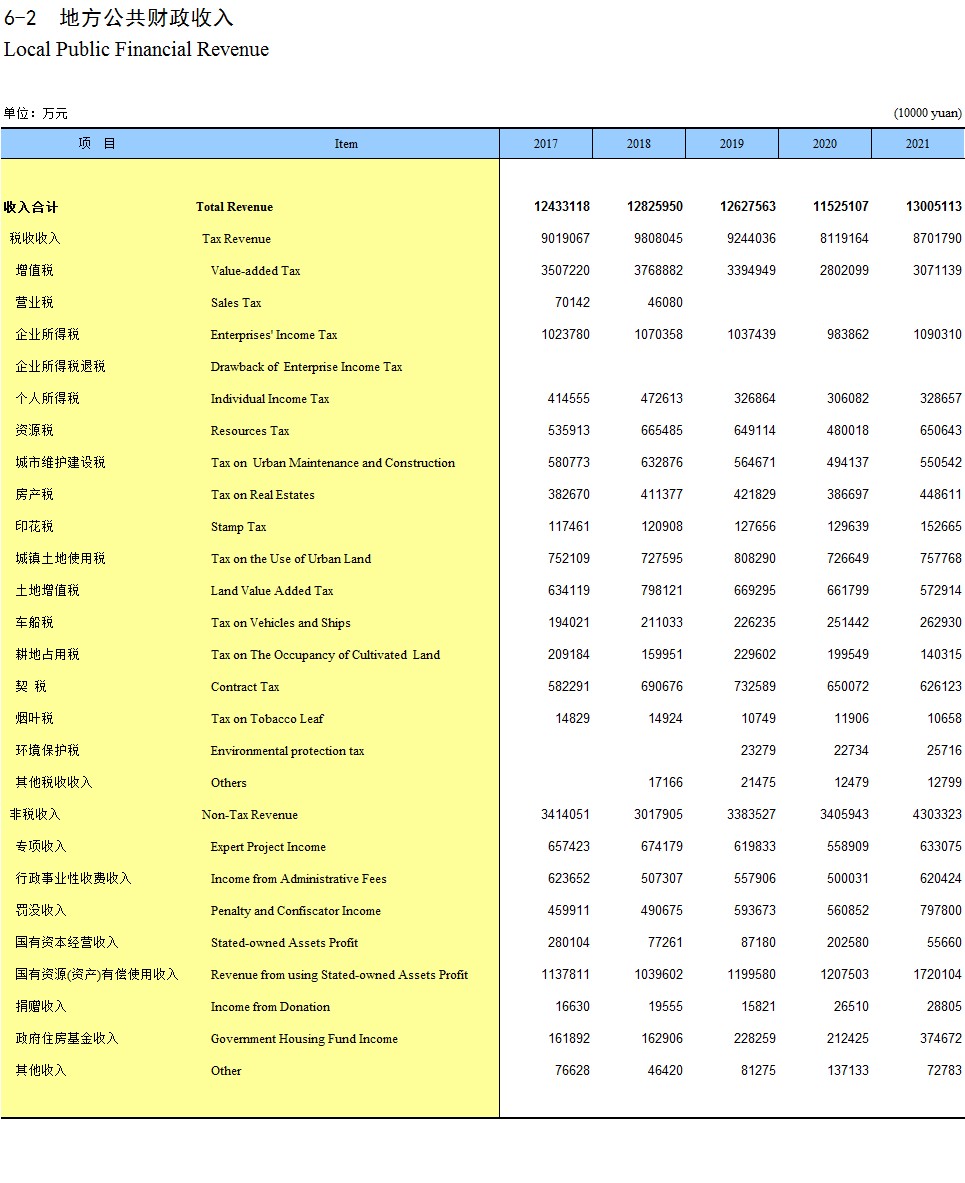Select the 'Total Revenue' row label
Viewport: 965px width, 1183px height.
tap(235, 207)
